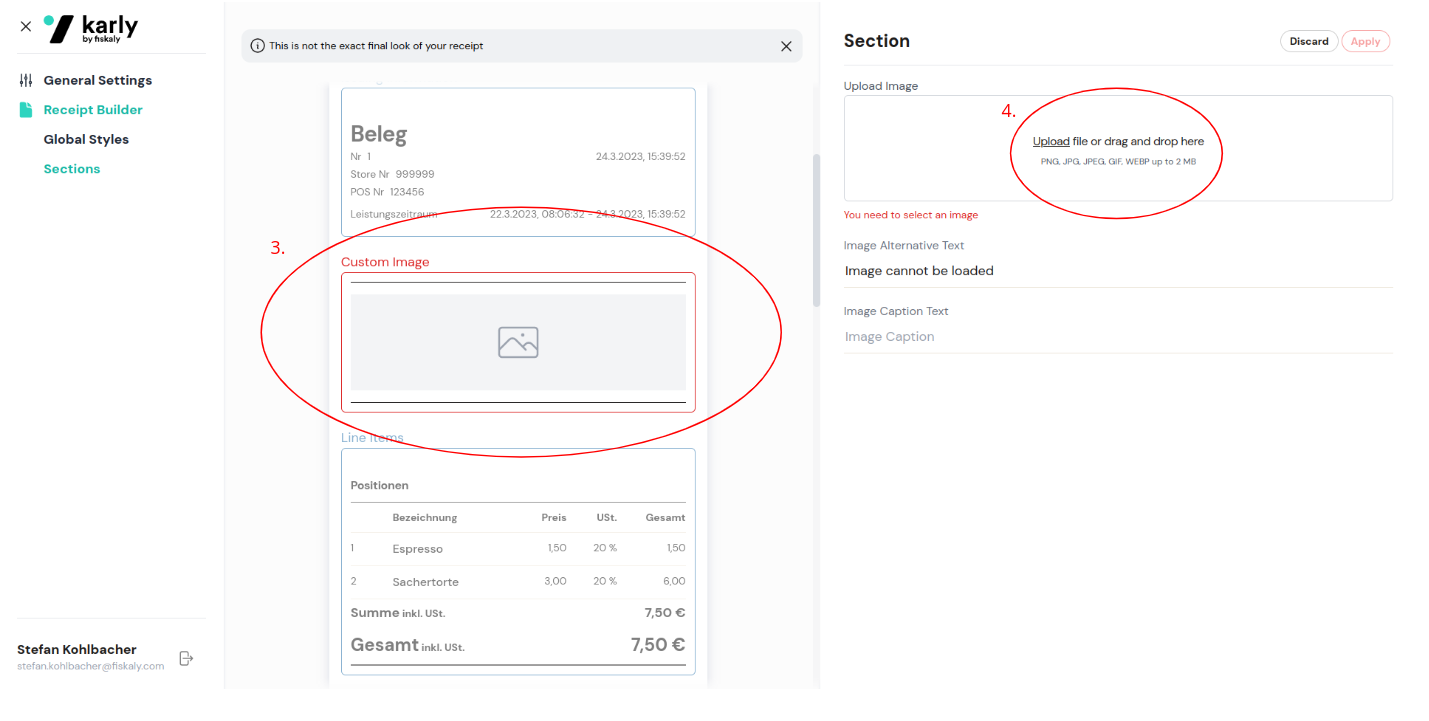Select General Settings in the sidebar

pos(97,80)
